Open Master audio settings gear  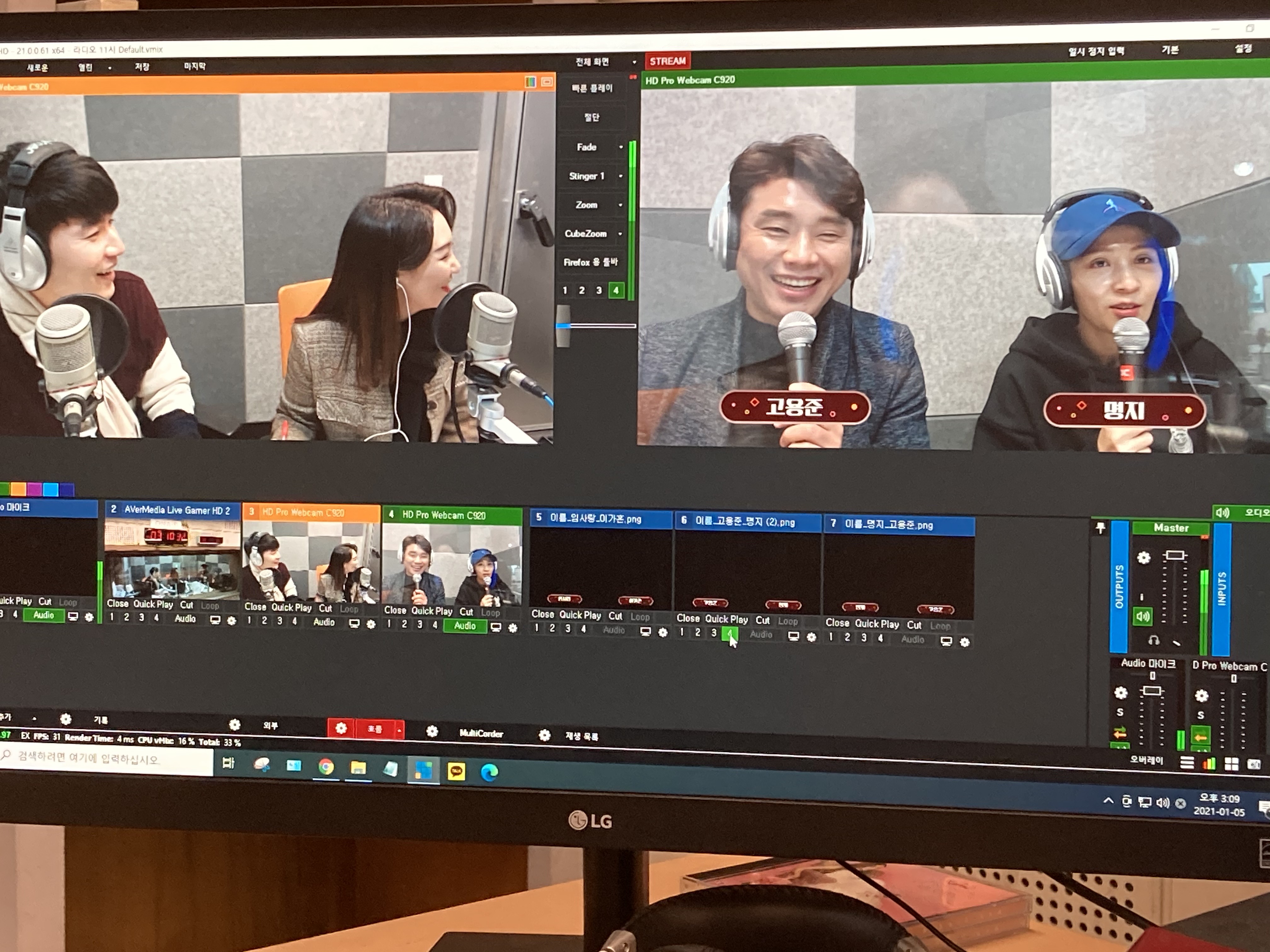1144,557
